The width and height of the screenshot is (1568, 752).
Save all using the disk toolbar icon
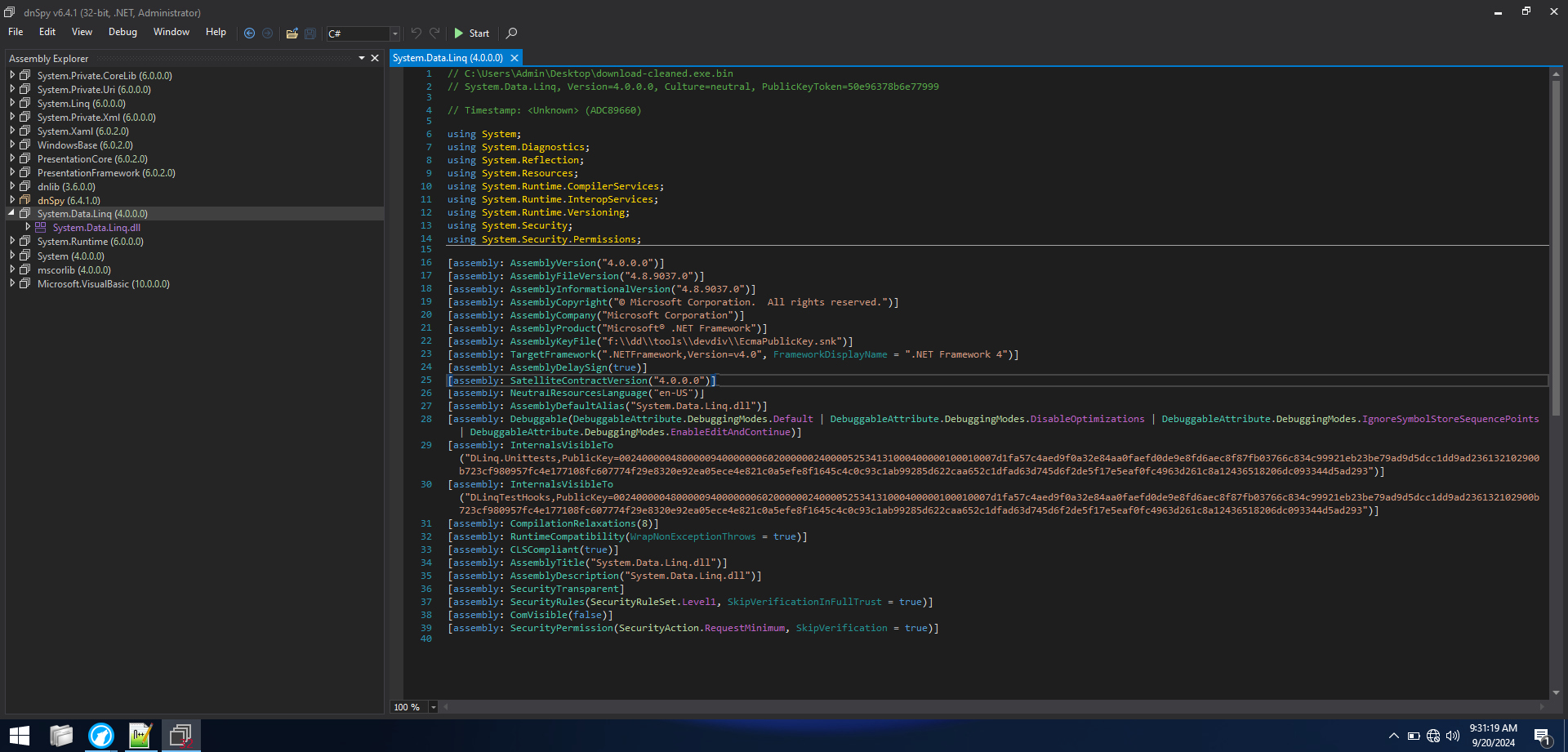tap(310, 33)
